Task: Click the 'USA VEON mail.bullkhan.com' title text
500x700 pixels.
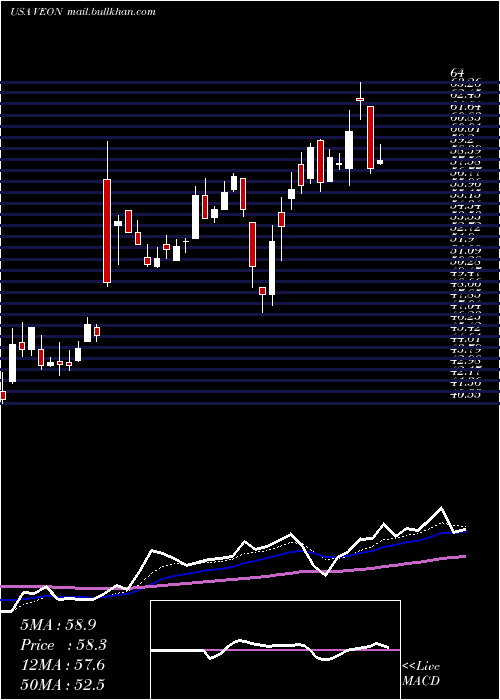Action: click(x=83, y=12)
